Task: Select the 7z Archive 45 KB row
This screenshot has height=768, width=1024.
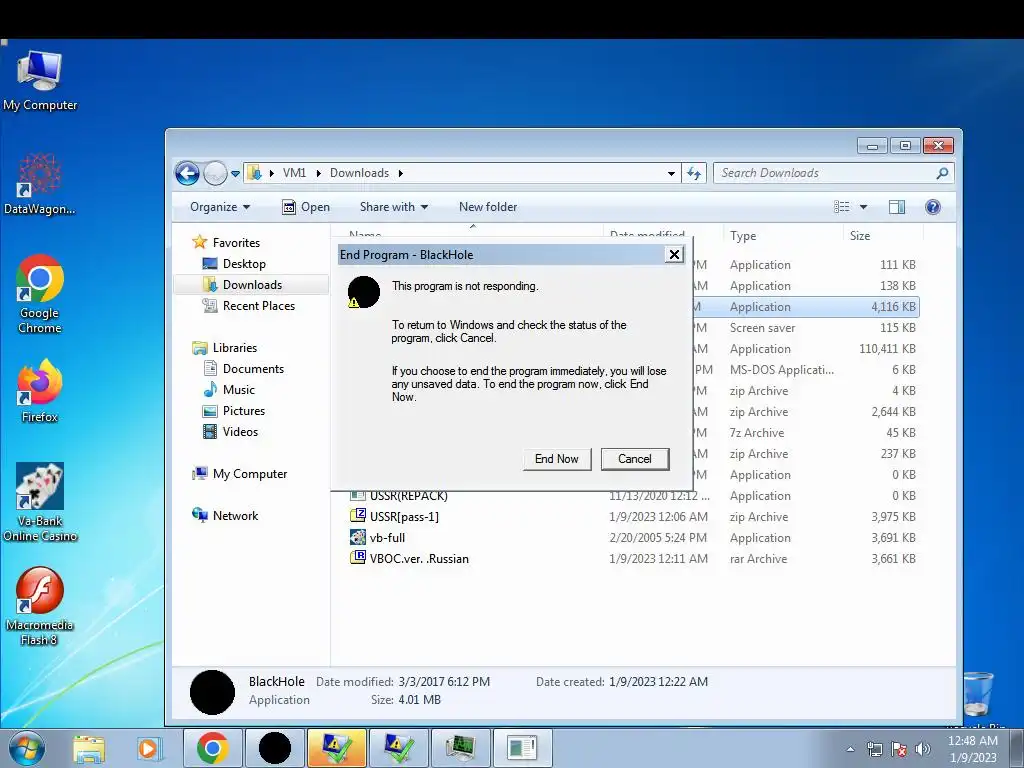Action: tap(806, 432)
